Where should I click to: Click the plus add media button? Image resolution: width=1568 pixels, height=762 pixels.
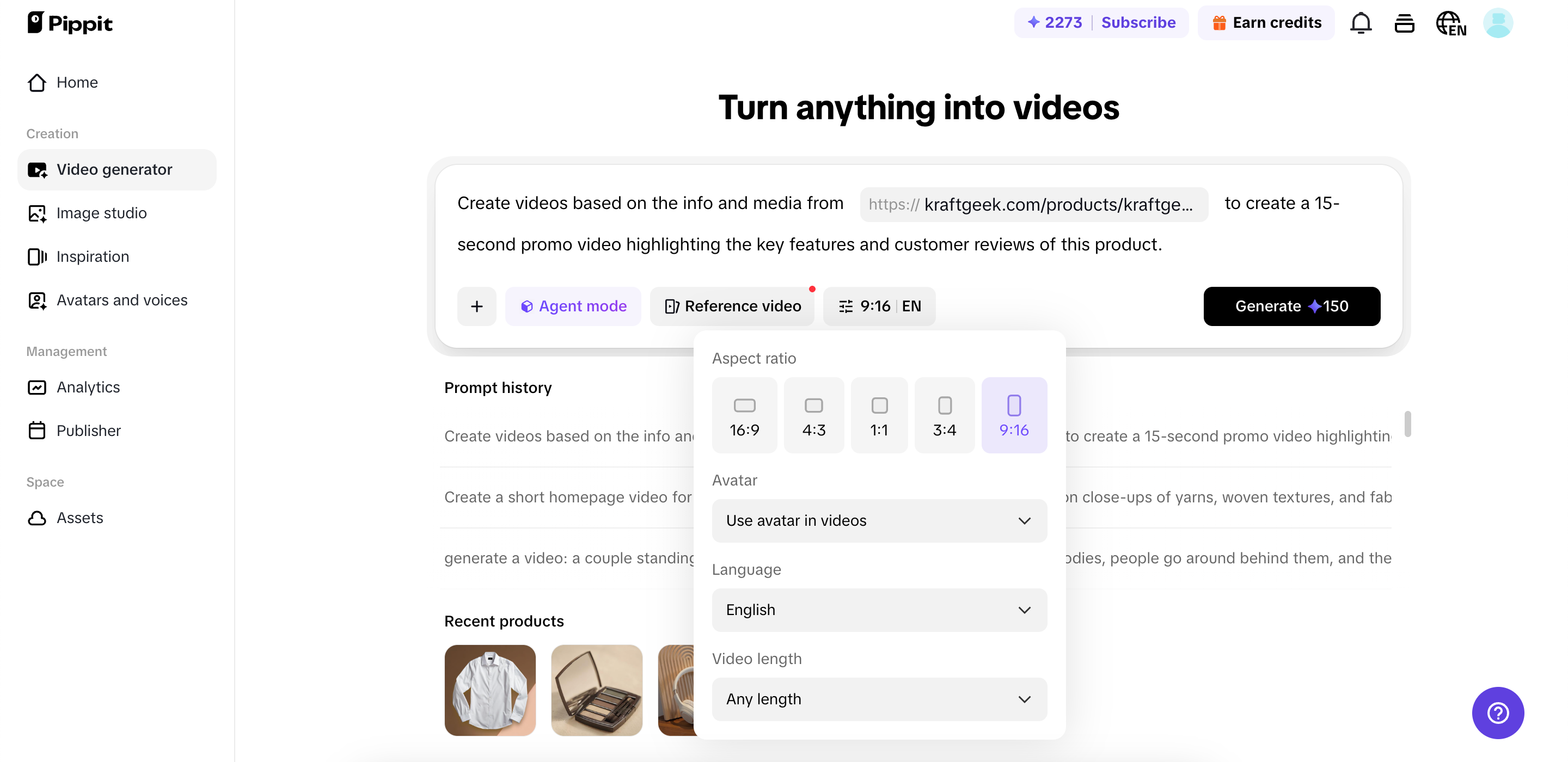pos(476,306)
